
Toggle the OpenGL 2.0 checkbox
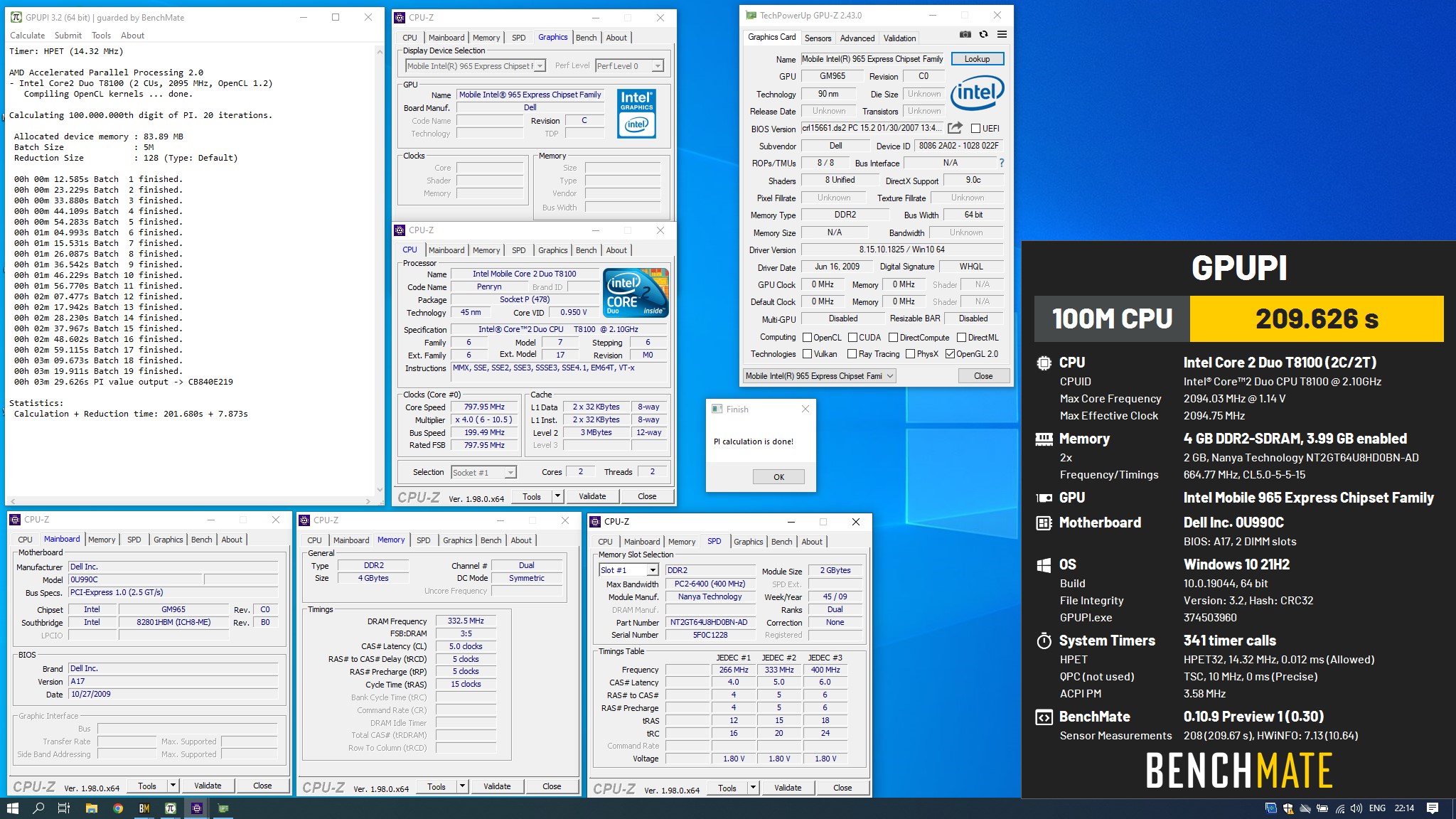[x=950, y=354]
